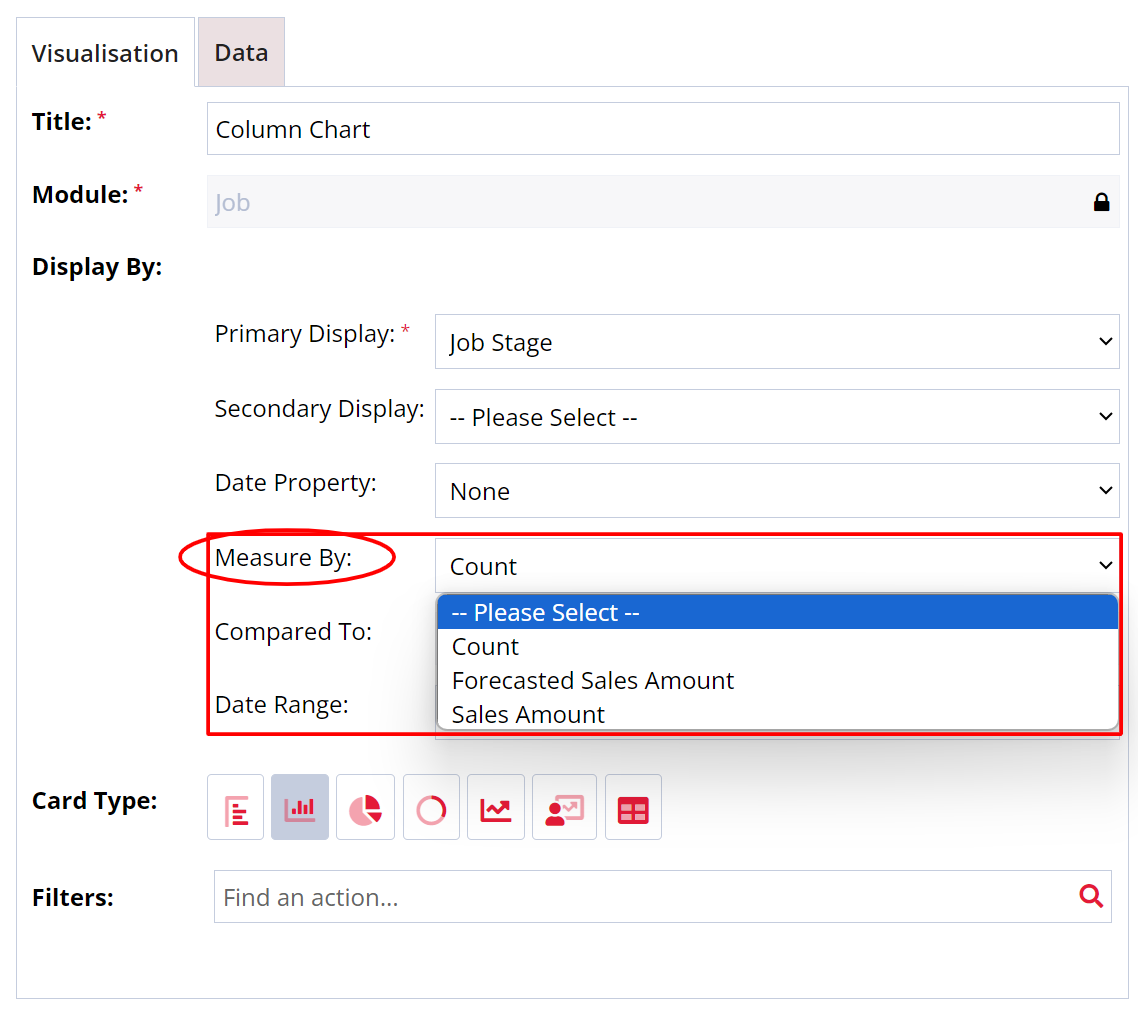
Task: Select Forecasted Sales Amount option
Action: pyautogui.click(x=593, y=681)
